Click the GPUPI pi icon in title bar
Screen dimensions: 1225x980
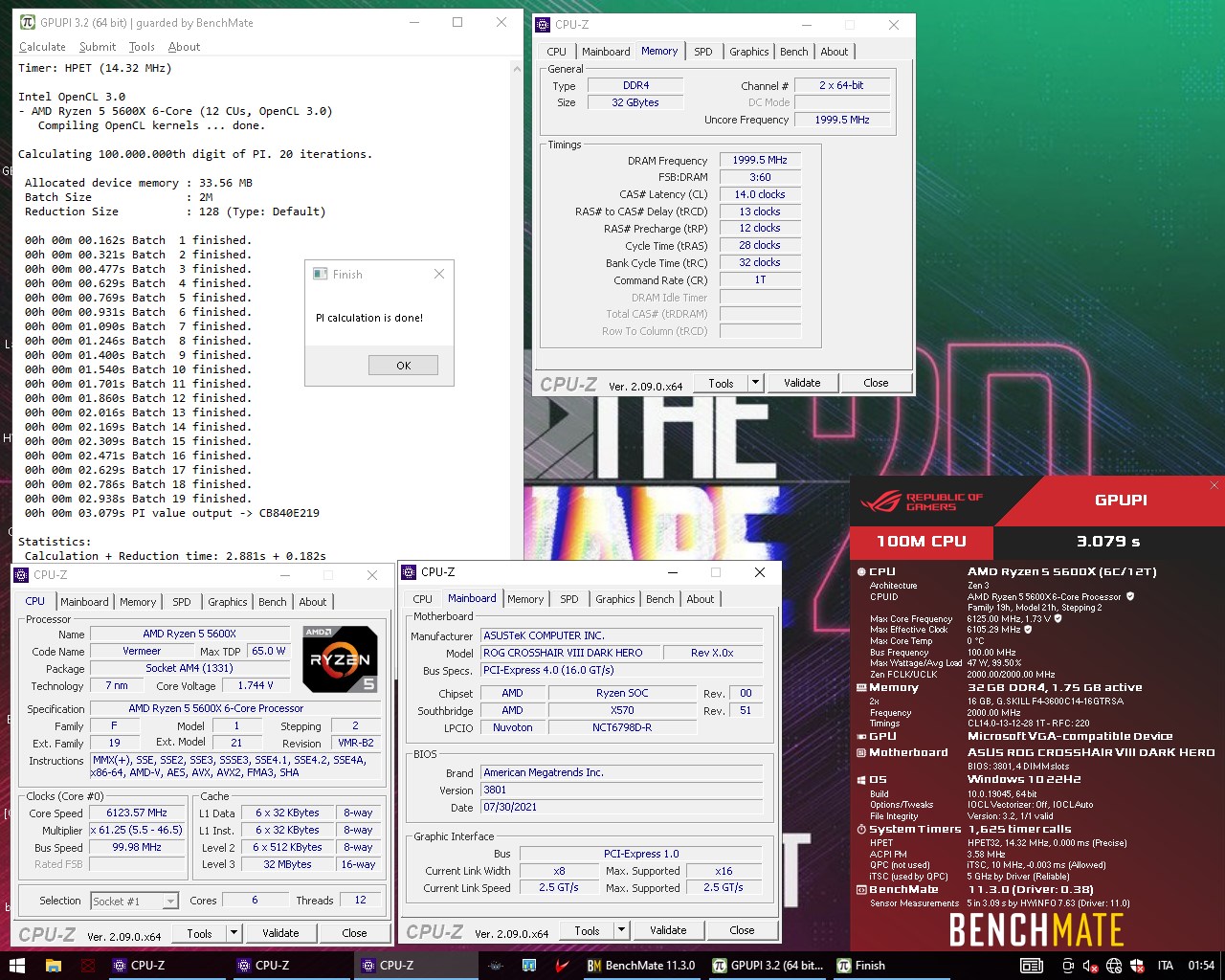tap(28, 22)
